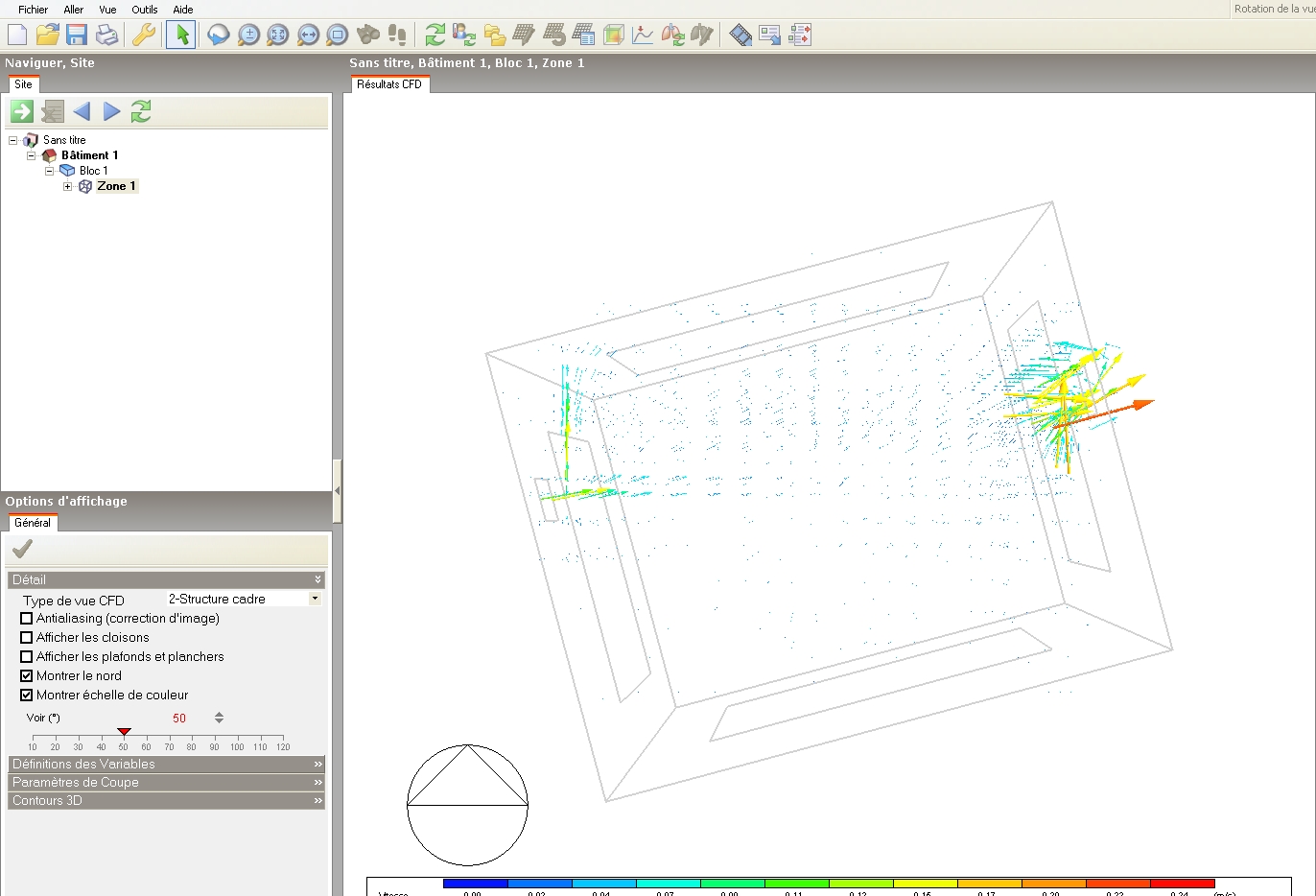Viewport: 1316px width, 896px height.
Task: Click the green forward navigation arrow in Naviguer panel
Action: point(21,111)
